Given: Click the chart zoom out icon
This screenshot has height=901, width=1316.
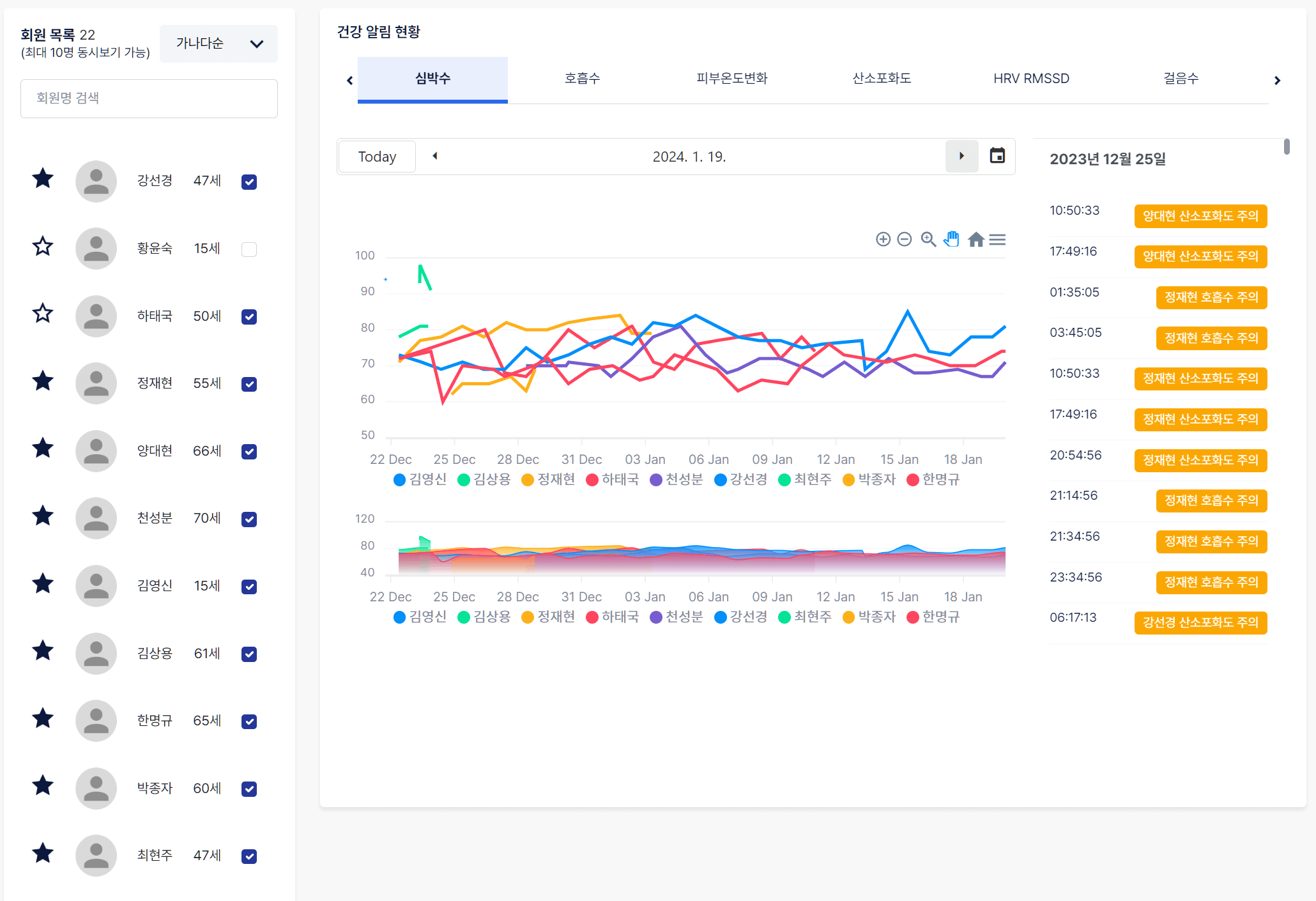Looking at the screenshot, I should pyautogui.click(x=904, y=239).
